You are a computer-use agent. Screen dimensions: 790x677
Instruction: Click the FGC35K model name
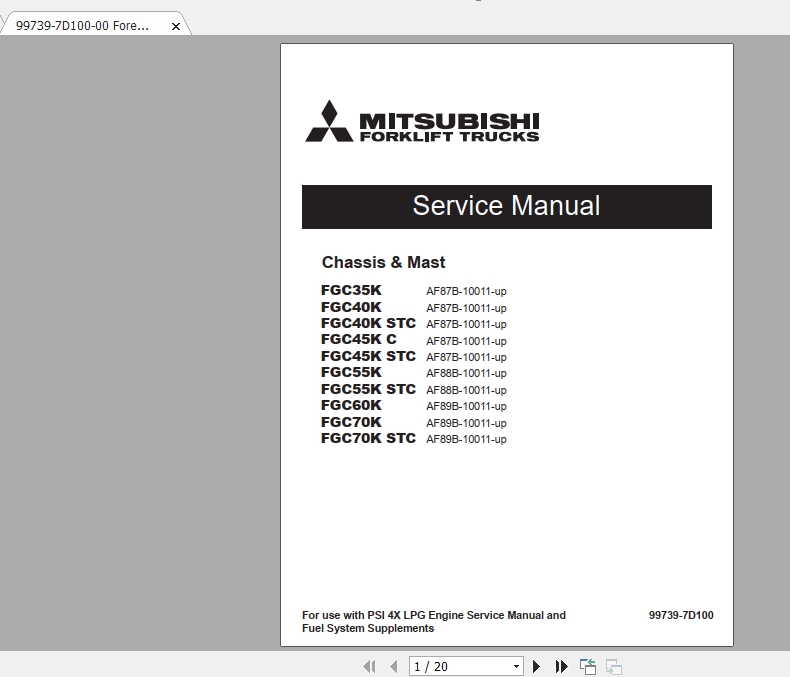(351, 290)
